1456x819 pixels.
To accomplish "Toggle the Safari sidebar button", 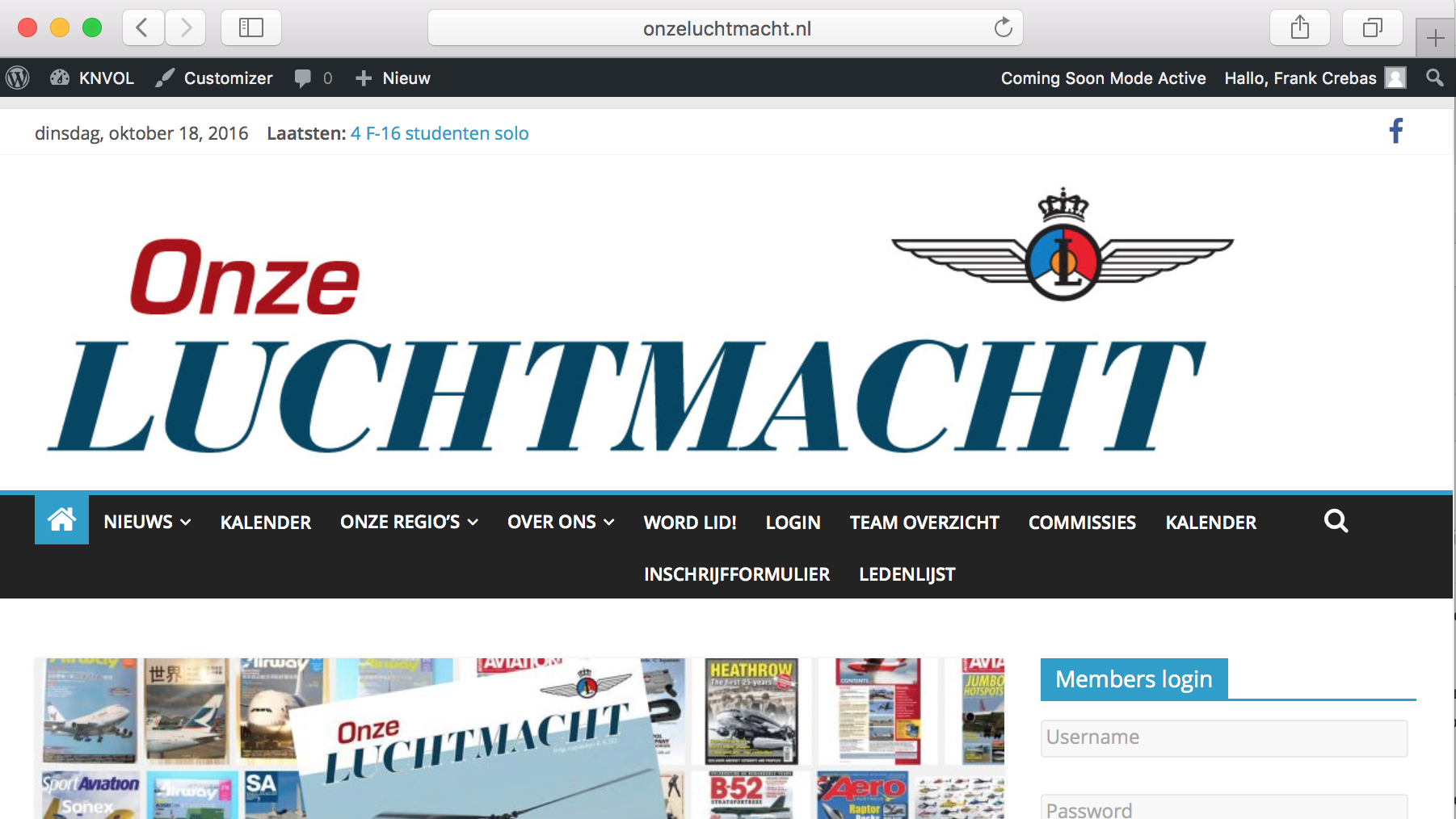I will pyautogui.click(x=251, y=28).
